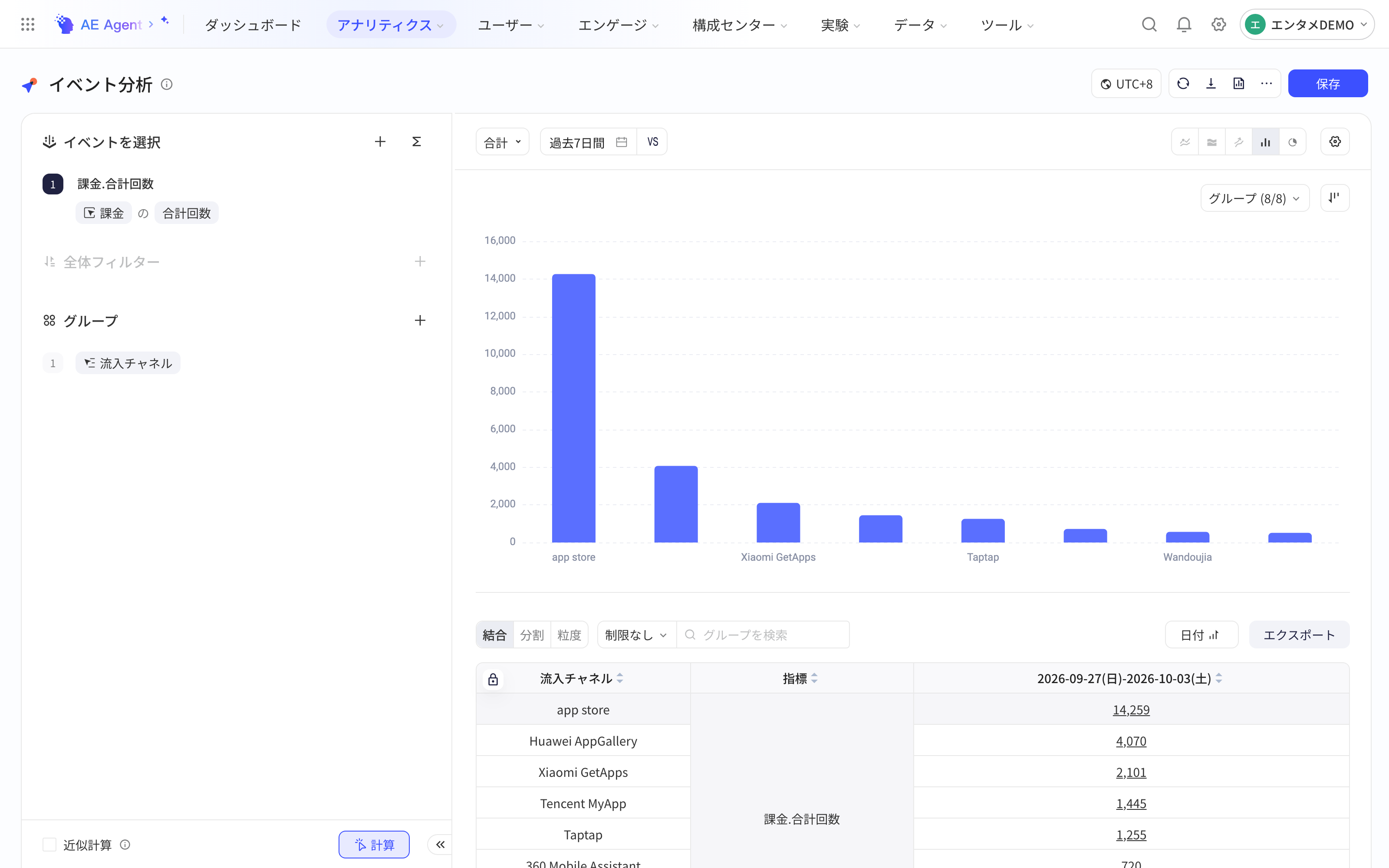
Task: Select the pie chart view icon
Action: 1293,142
